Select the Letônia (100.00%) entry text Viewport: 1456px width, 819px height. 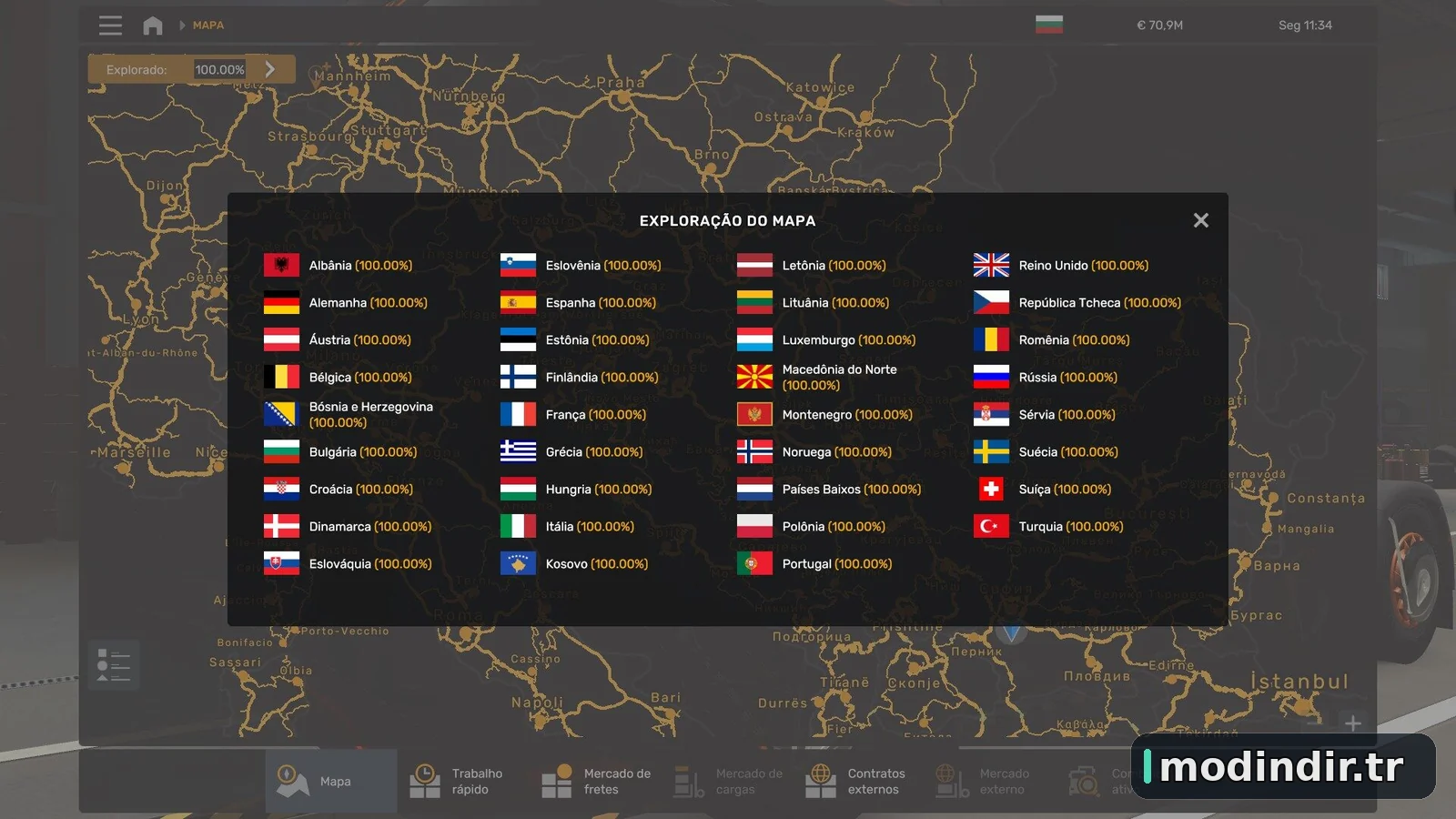tap(834, 266)
